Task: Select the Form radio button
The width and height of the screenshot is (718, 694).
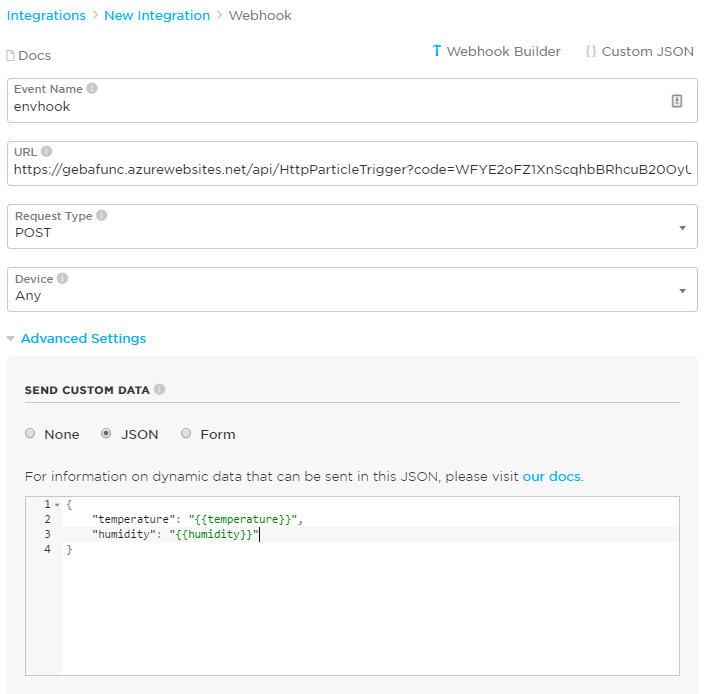Action: pos(186,434)
